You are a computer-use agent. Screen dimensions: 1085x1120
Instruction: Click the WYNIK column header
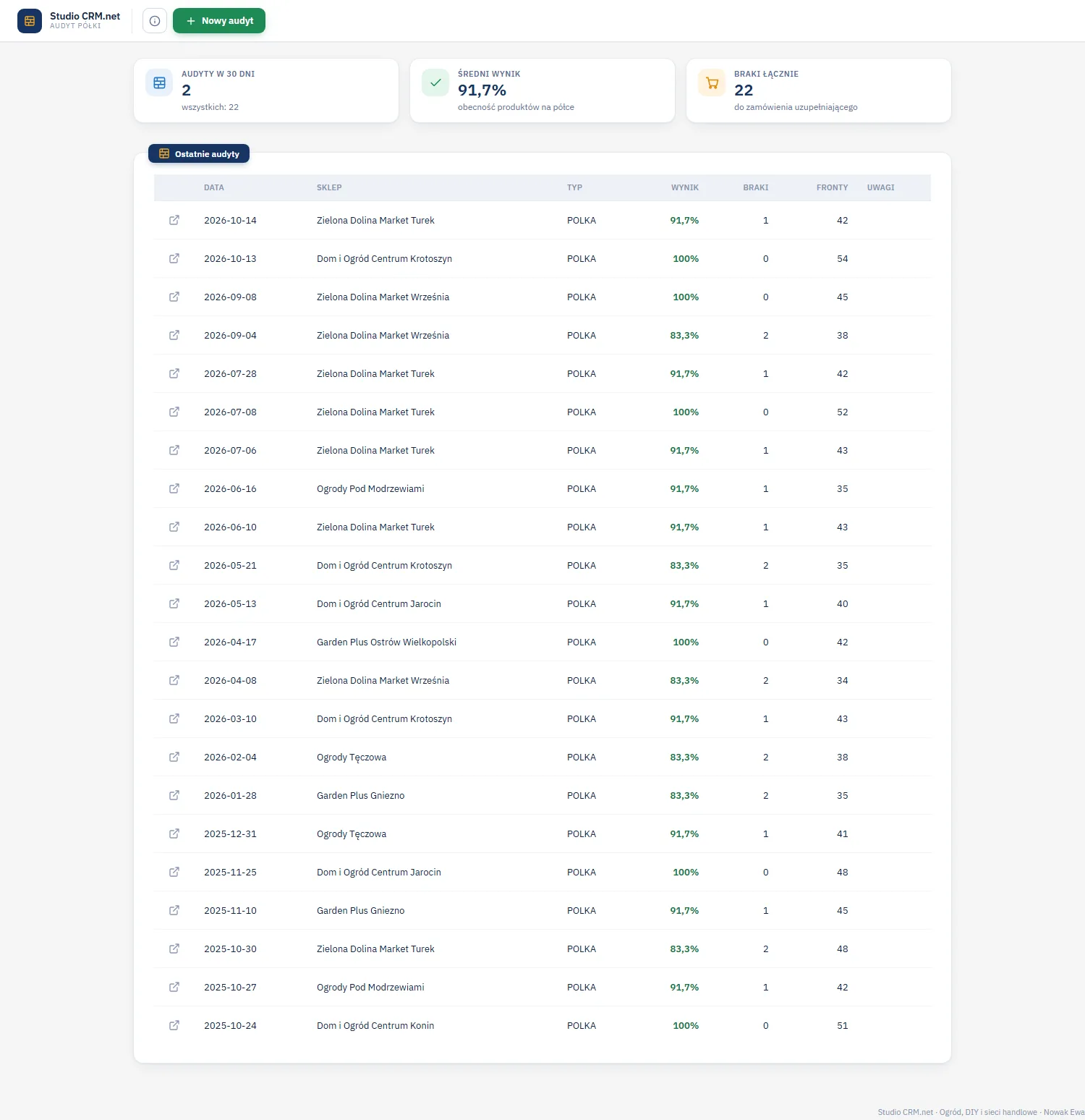tap(685, 187)
